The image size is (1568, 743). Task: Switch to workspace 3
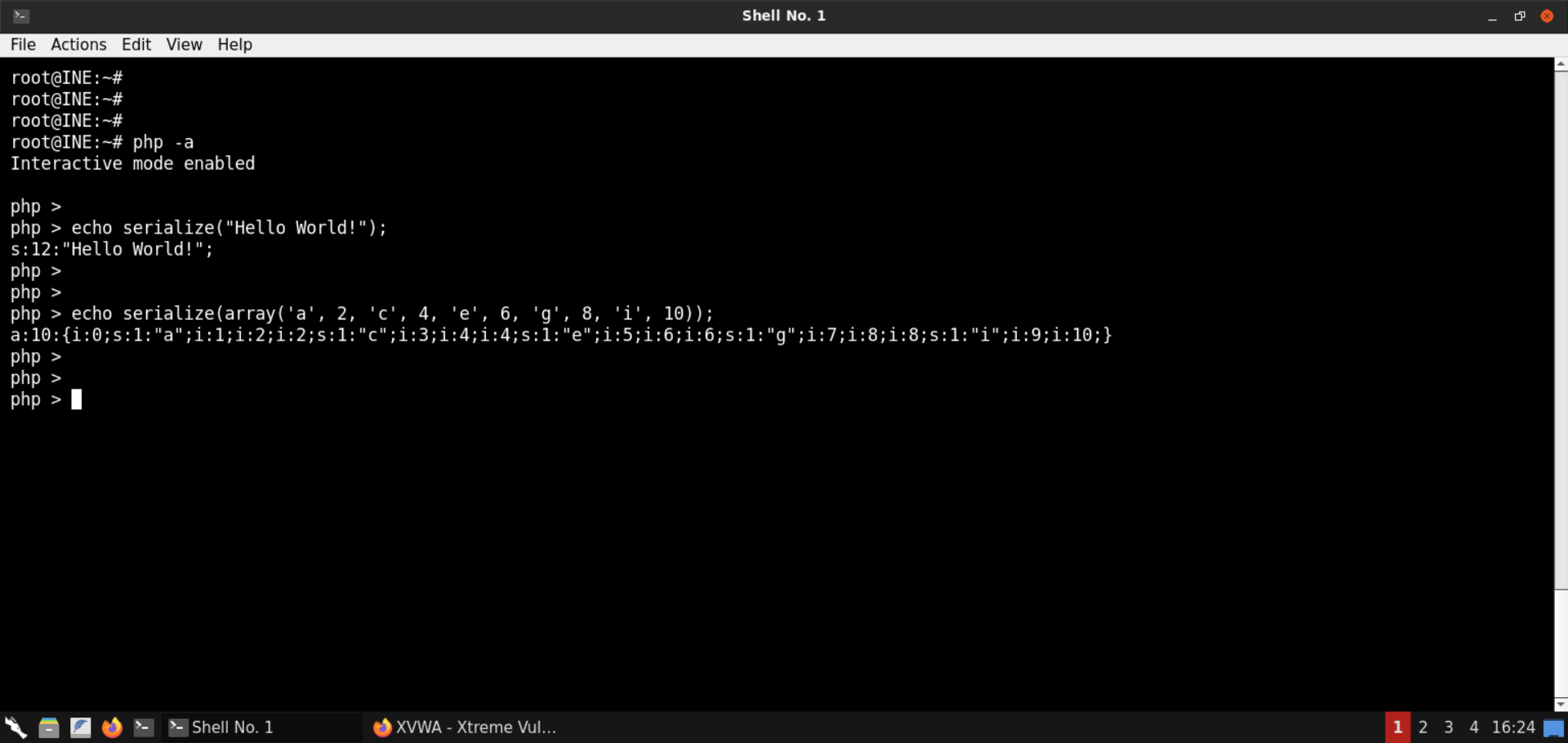1448,727
